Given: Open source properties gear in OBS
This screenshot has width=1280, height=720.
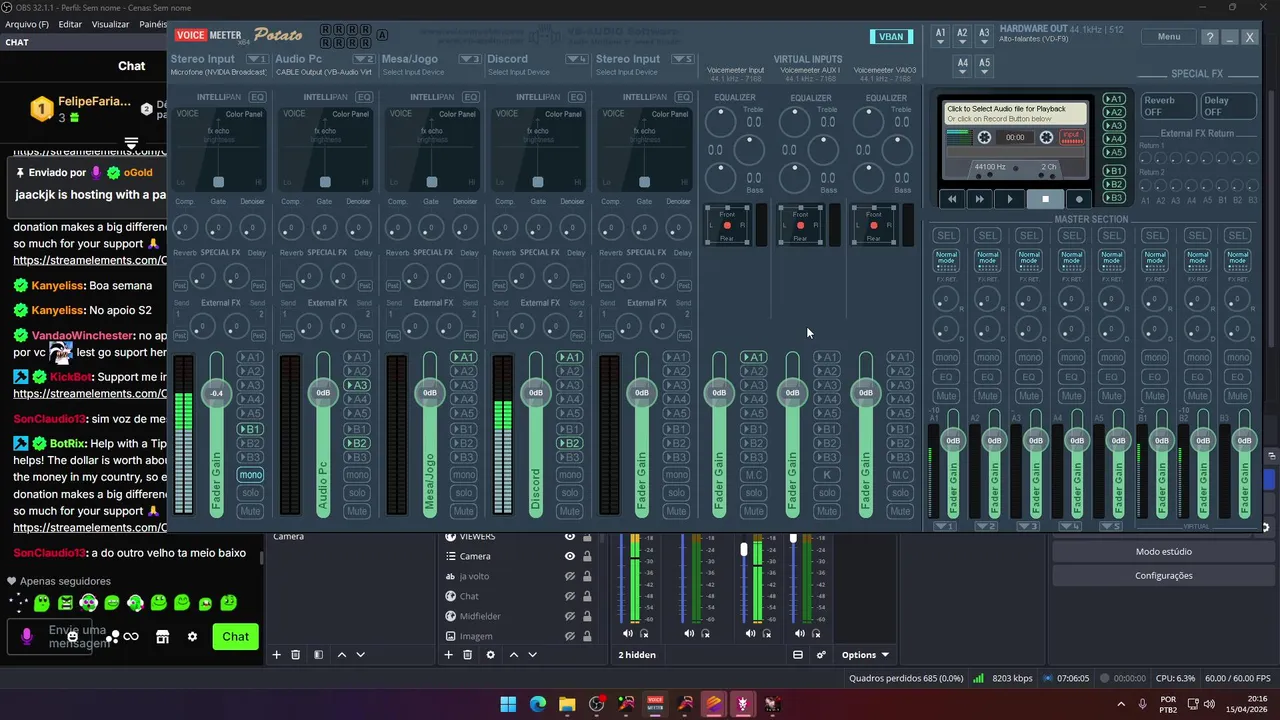Looking at the screenshot, I should coord(490,655).
